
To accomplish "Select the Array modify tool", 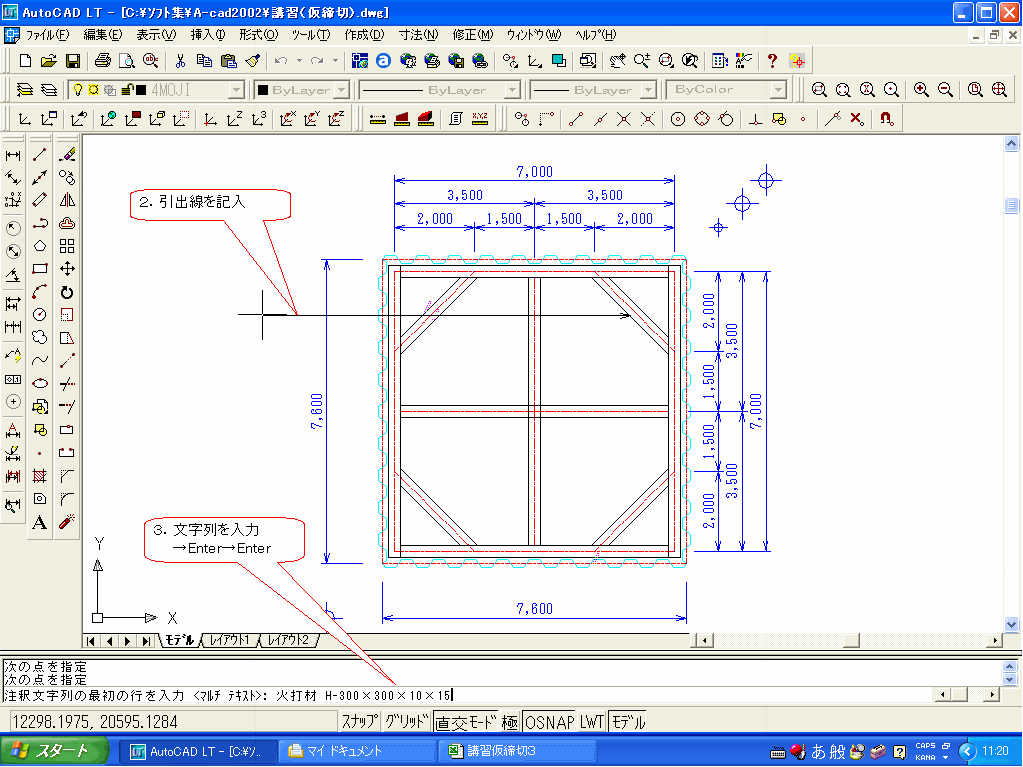I will click(x=67, y=246).
